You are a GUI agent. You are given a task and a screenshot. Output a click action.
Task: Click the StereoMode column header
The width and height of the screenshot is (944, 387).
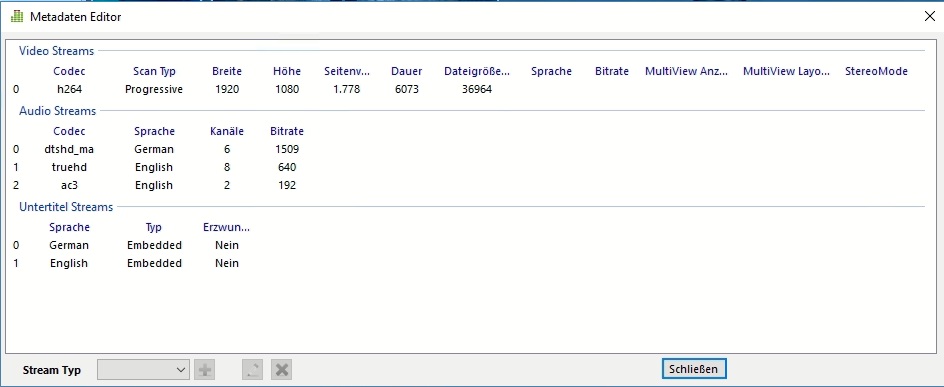pos(876,71)
